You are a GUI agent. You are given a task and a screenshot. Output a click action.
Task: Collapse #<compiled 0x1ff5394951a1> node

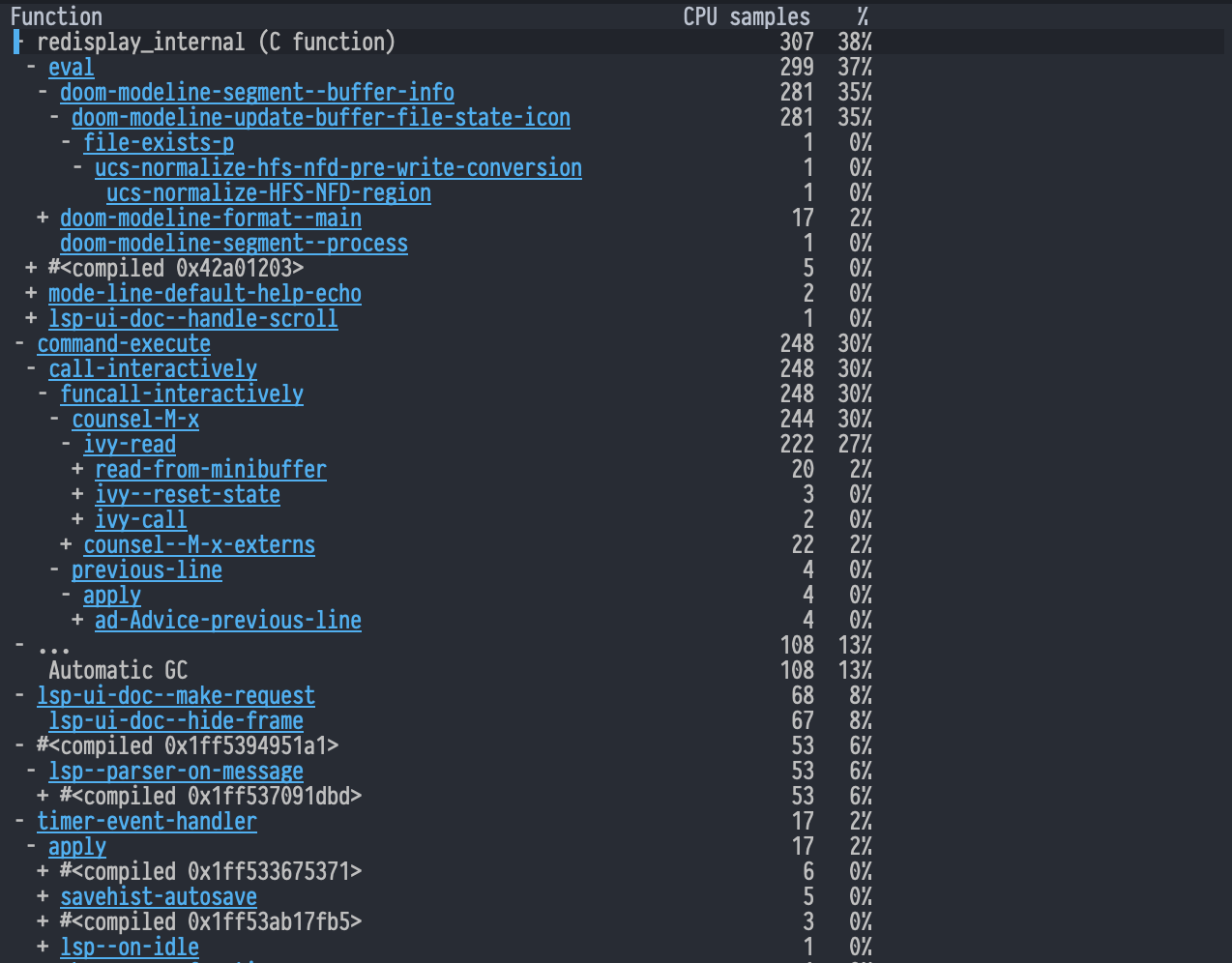point(19,745)
